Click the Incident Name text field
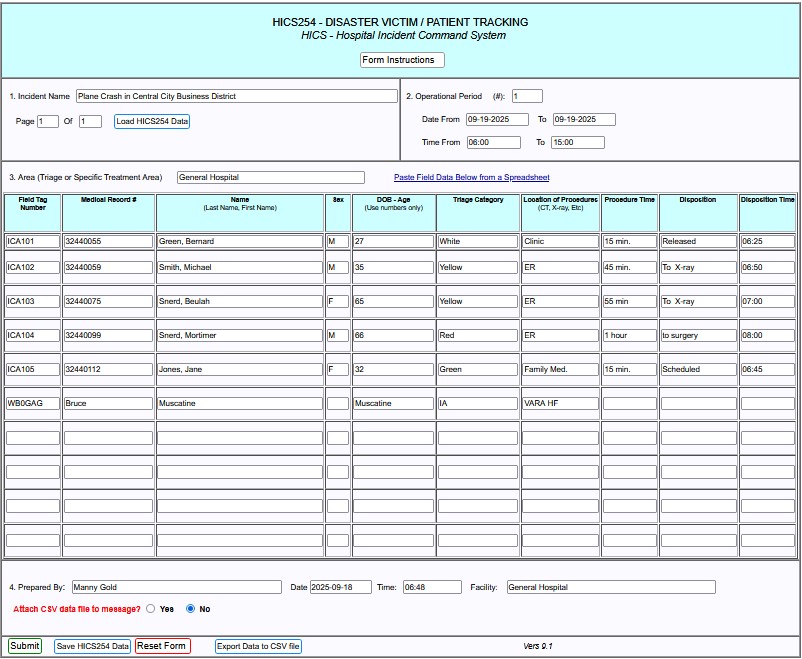Viewport: 802px width, 659px height. pos(236,97)
